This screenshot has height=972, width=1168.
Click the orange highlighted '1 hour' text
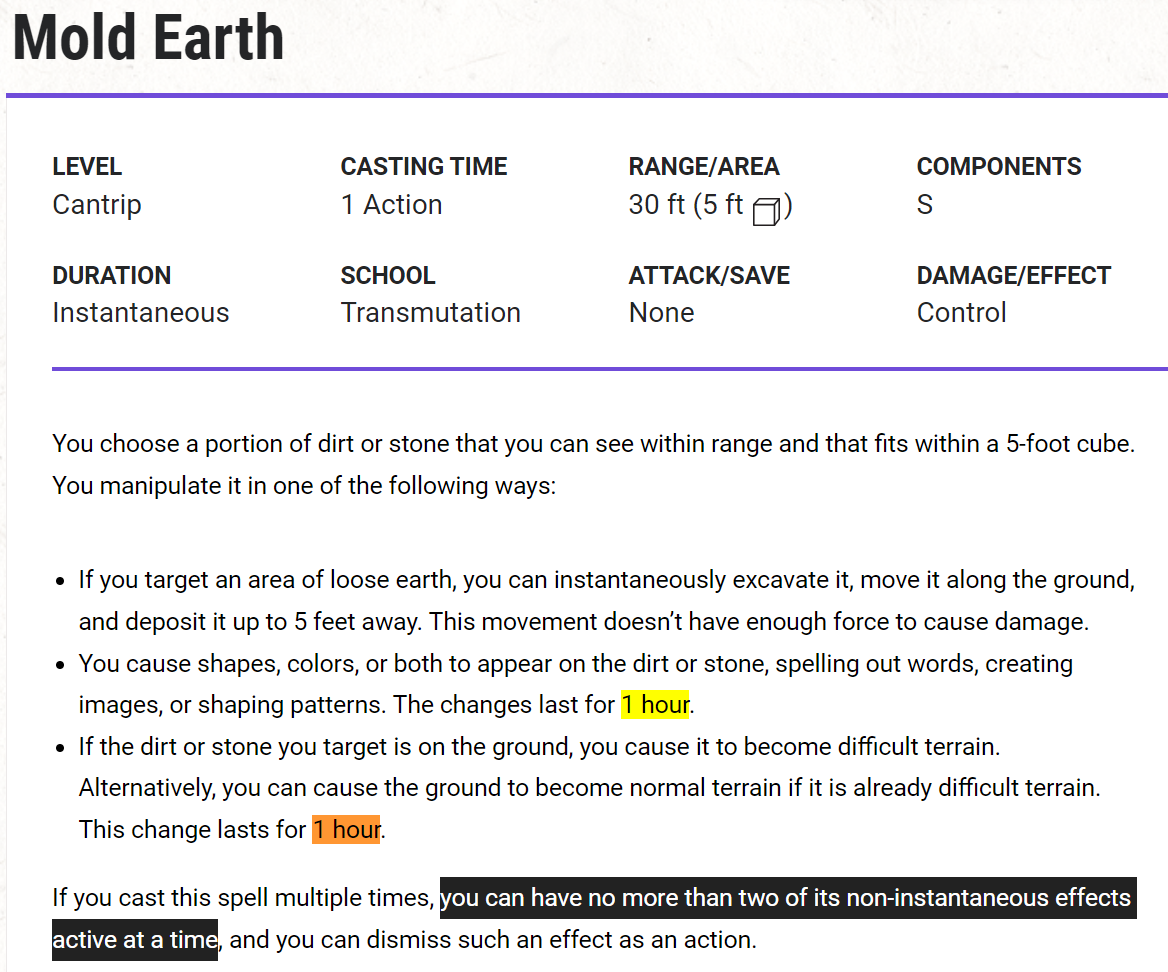tap(346, 829)
